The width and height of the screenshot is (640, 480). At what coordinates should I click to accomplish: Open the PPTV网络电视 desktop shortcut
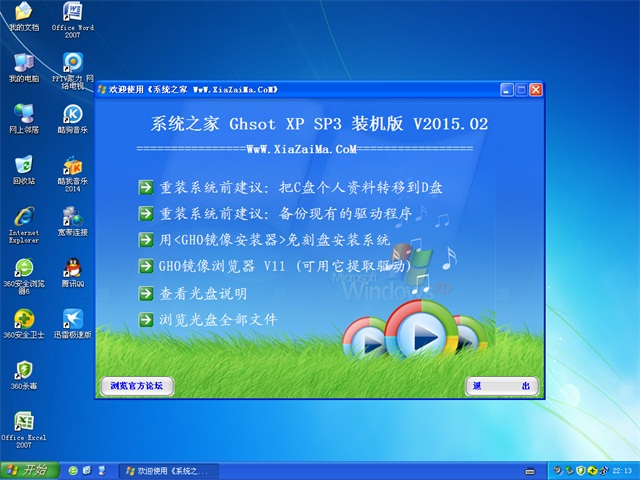[72, 64]
